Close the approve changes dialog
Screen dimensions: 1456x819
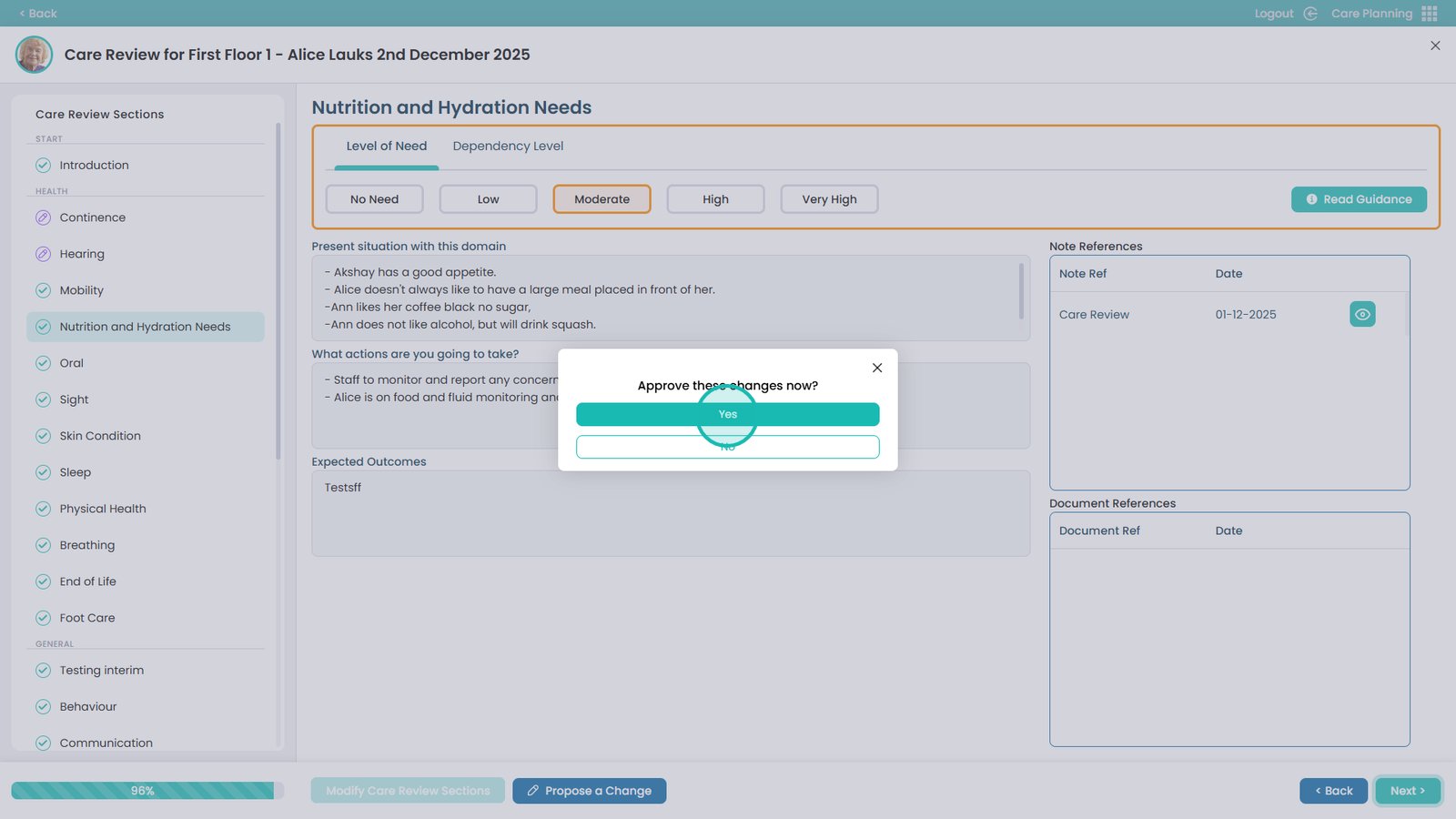(876, 368)
